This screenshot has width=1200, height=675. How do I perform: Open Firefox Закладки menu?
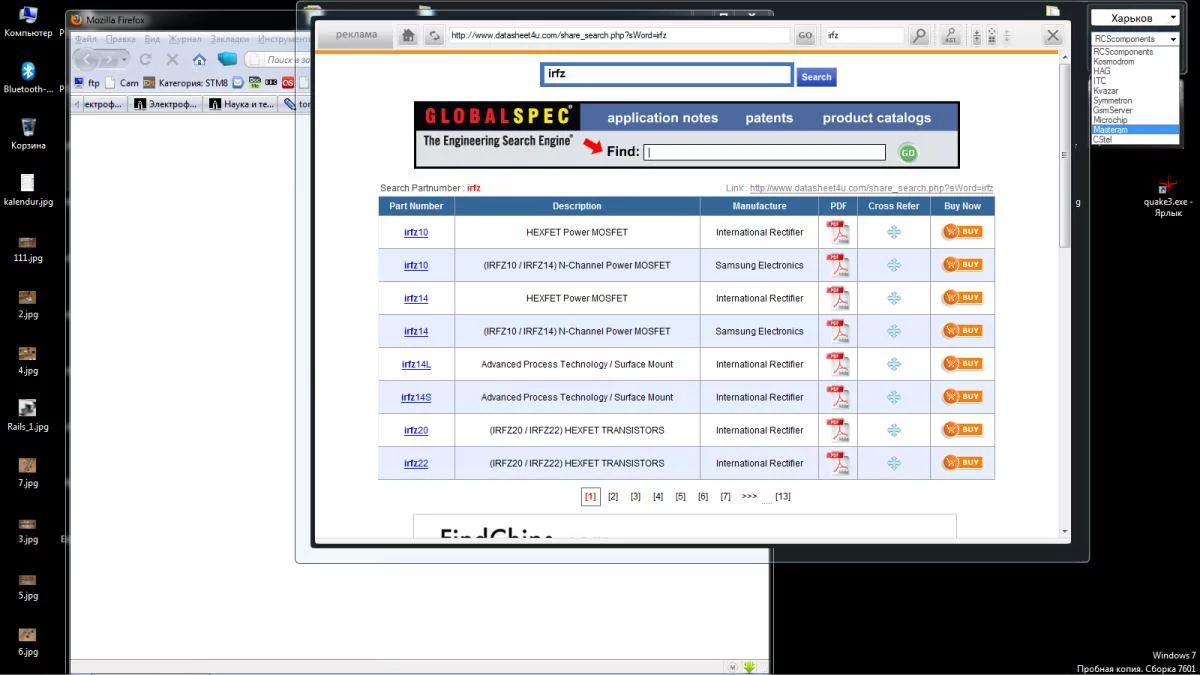coord(230,39)
